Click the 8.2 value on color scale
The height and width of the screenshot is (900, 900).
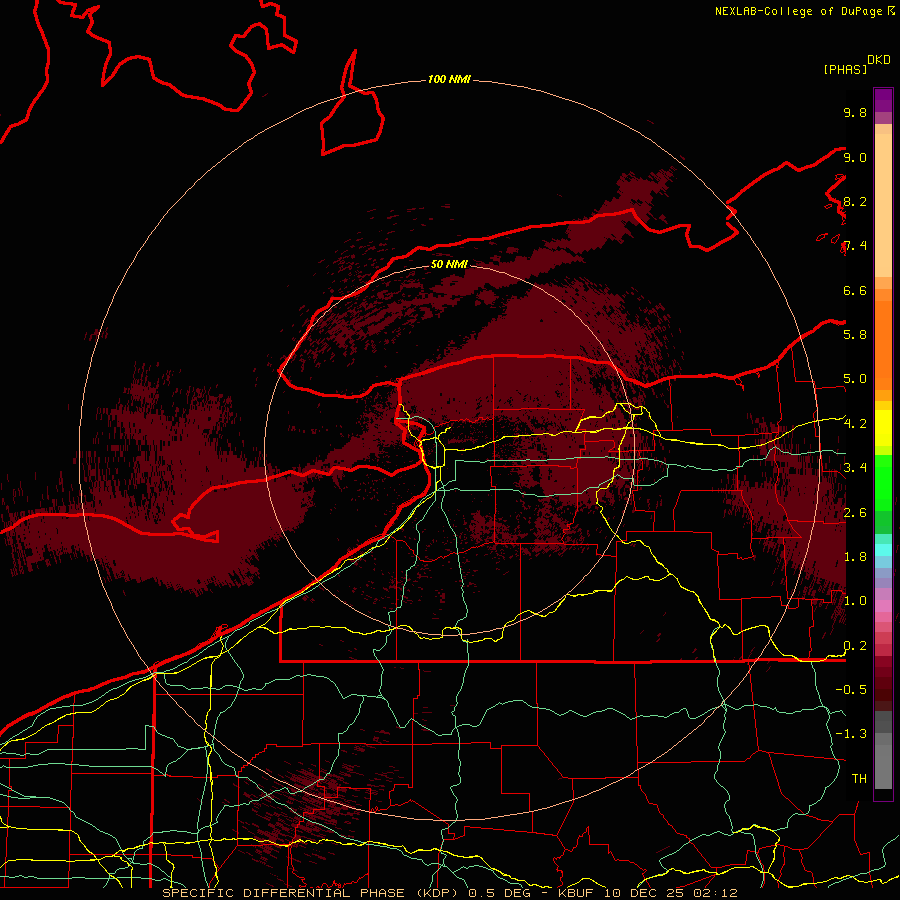point(855,201)
